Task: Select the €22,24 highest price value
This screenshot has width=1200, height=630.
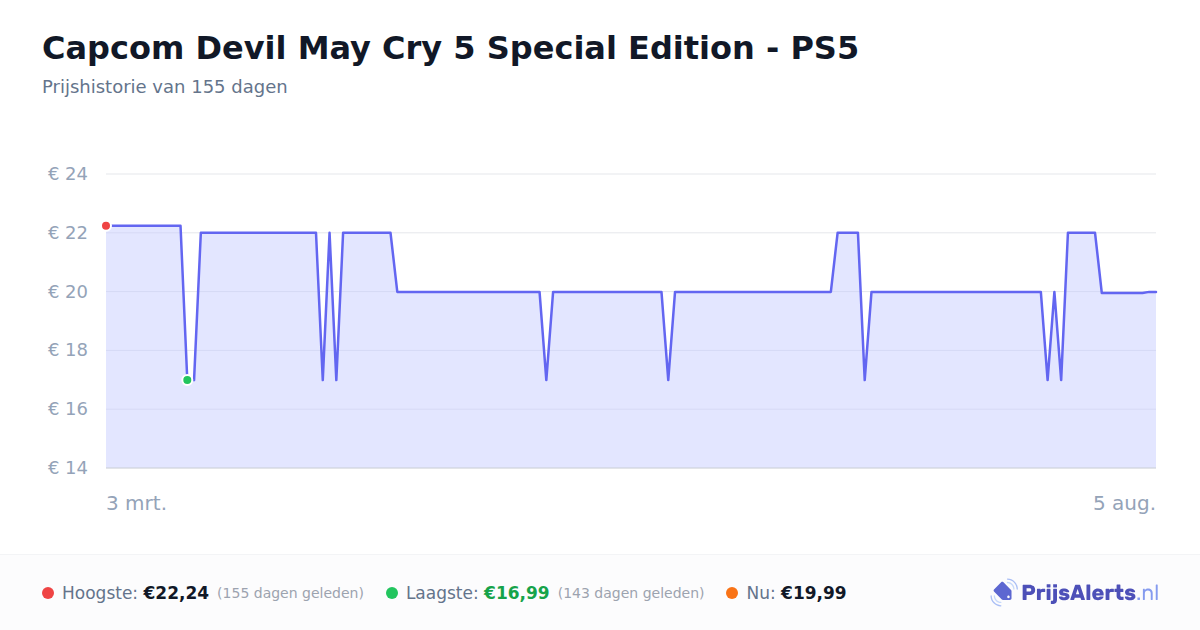Action: tap(176, 593)
